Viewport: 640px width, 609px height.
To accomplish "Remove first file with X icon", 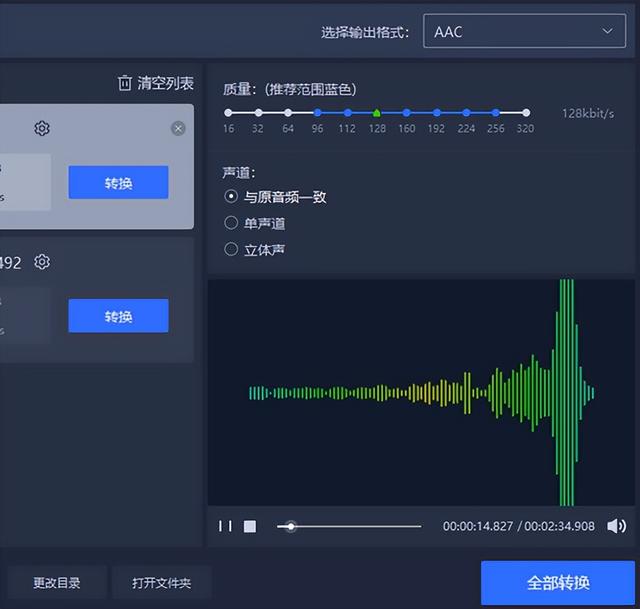I will coord(178,128).
